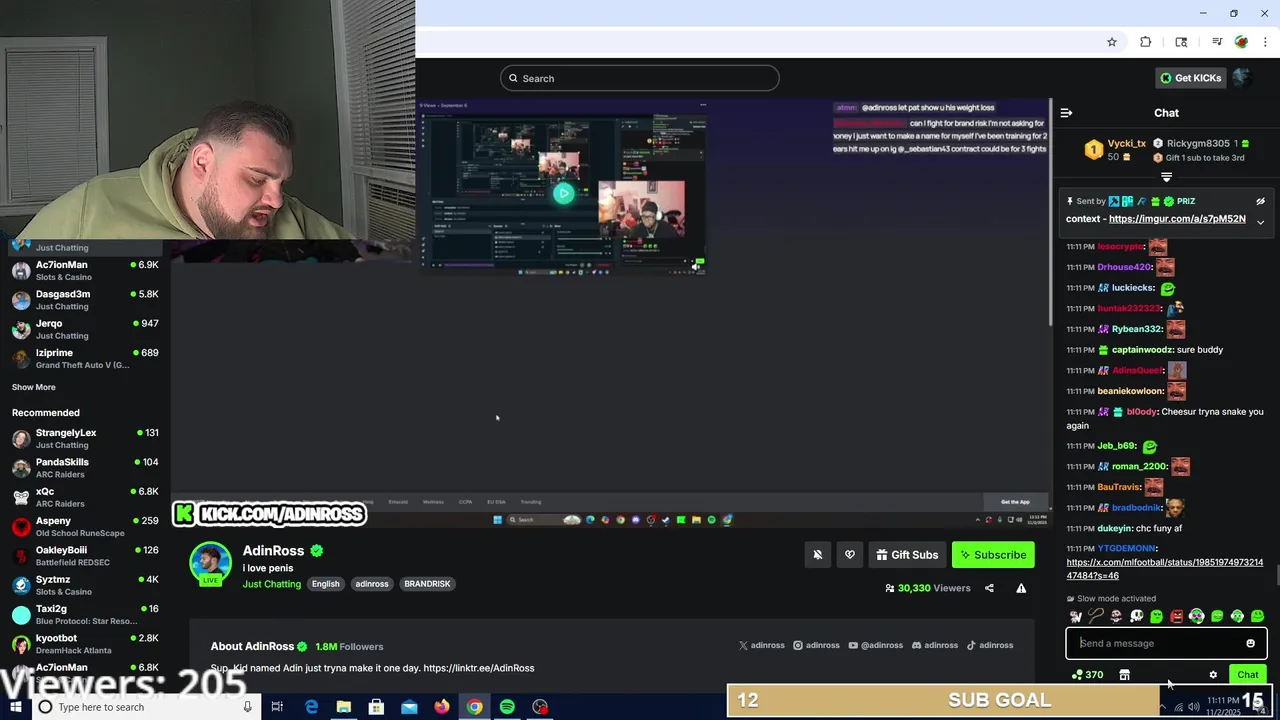Open Jerqo channel in sidebar
The width and height of the screenshot is (1280, 720).
[85, 329]
